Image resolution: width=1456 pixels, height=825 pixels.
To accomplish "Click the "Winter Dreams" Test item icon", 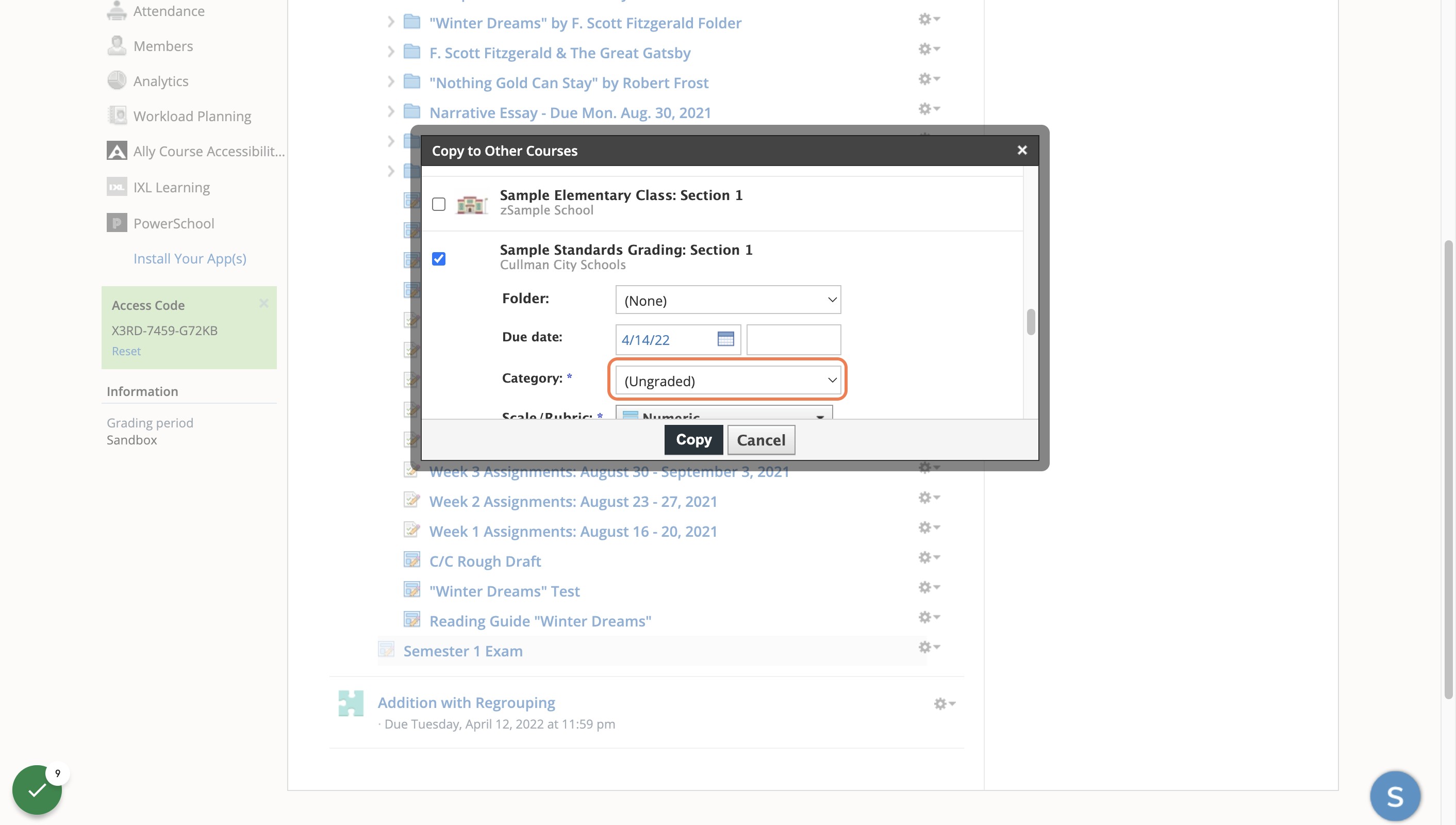I will [412, 590].
